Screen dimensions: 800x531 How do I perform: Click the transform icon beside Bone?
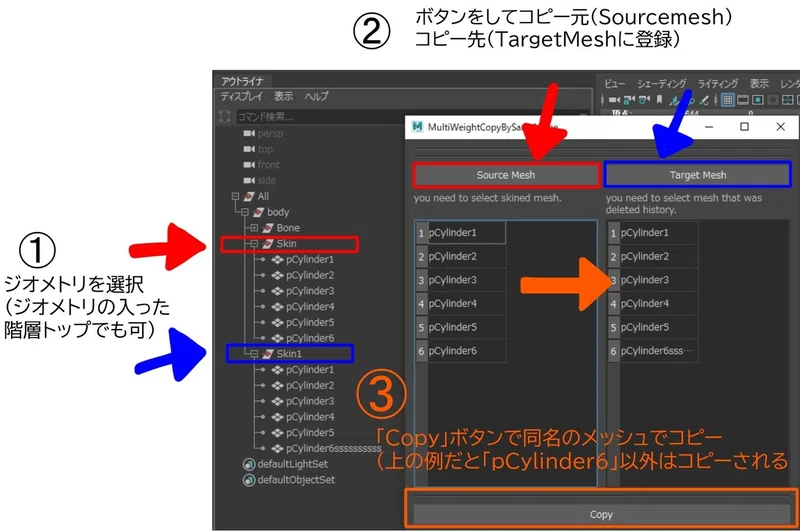point(268,228)
